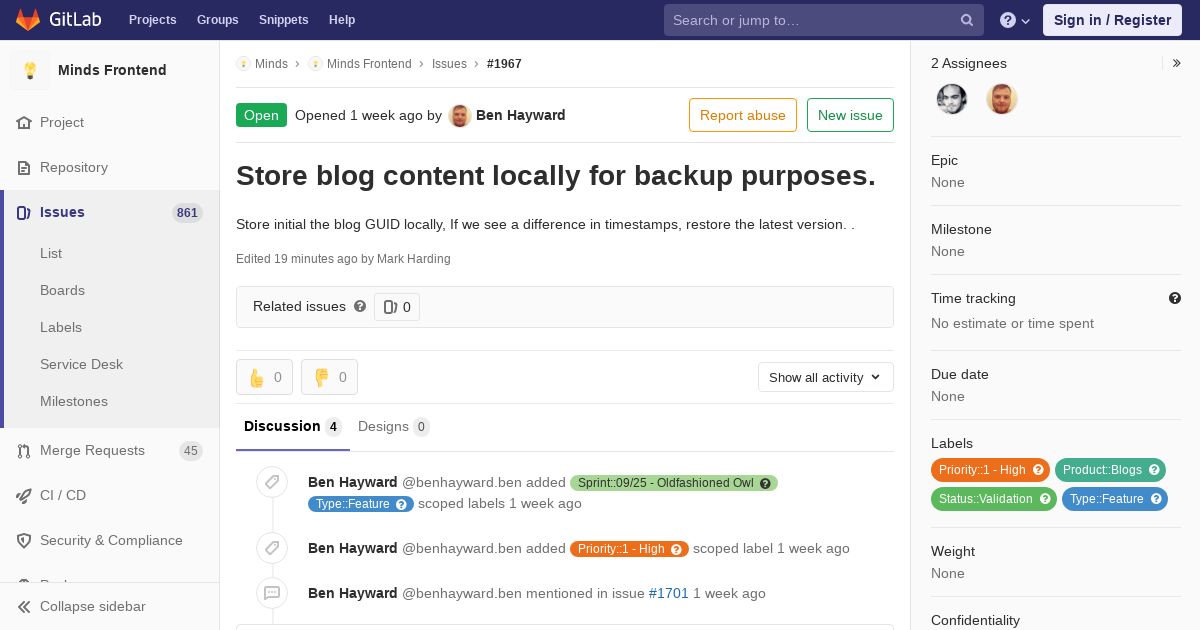Click the label tag icon of the first activity entry
1200x630 pixels.
tap(272, 482)
